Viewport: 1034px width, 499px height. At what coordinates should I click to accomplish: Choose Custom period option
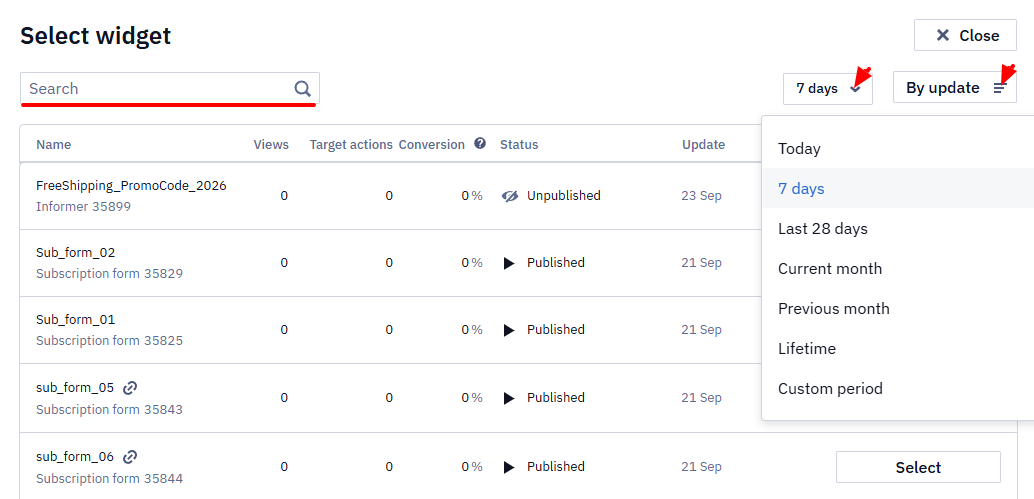point(897,388)
